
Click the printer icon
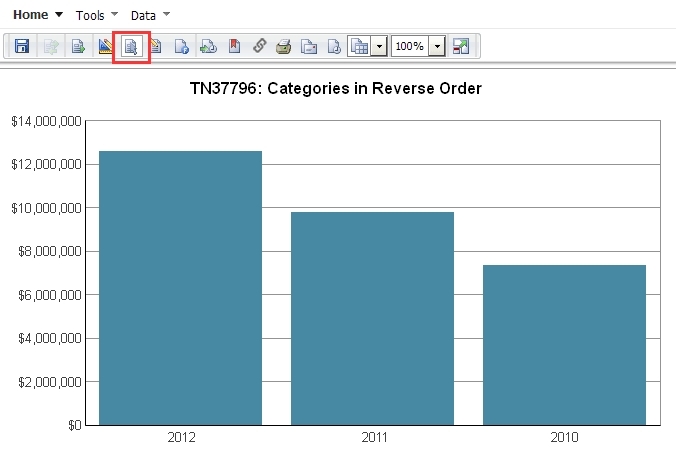click(x=284, y=46)
